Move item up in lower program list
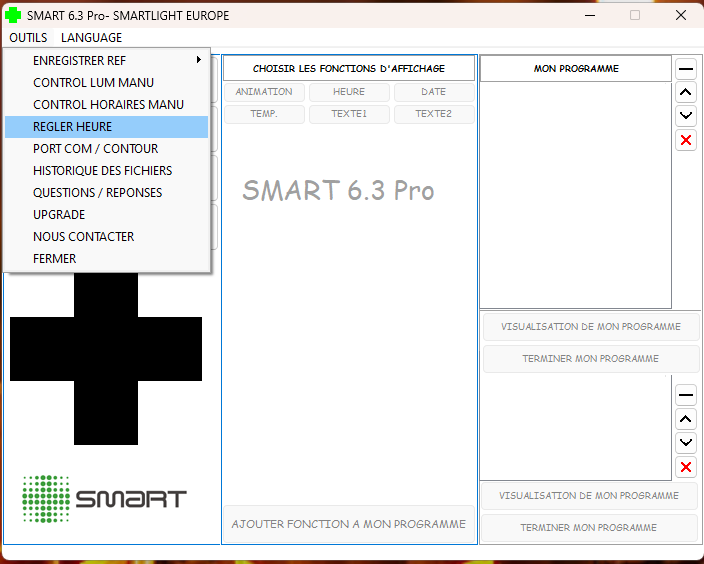The width and height of the screenshot is (704, 564). [x=686, y=419]
